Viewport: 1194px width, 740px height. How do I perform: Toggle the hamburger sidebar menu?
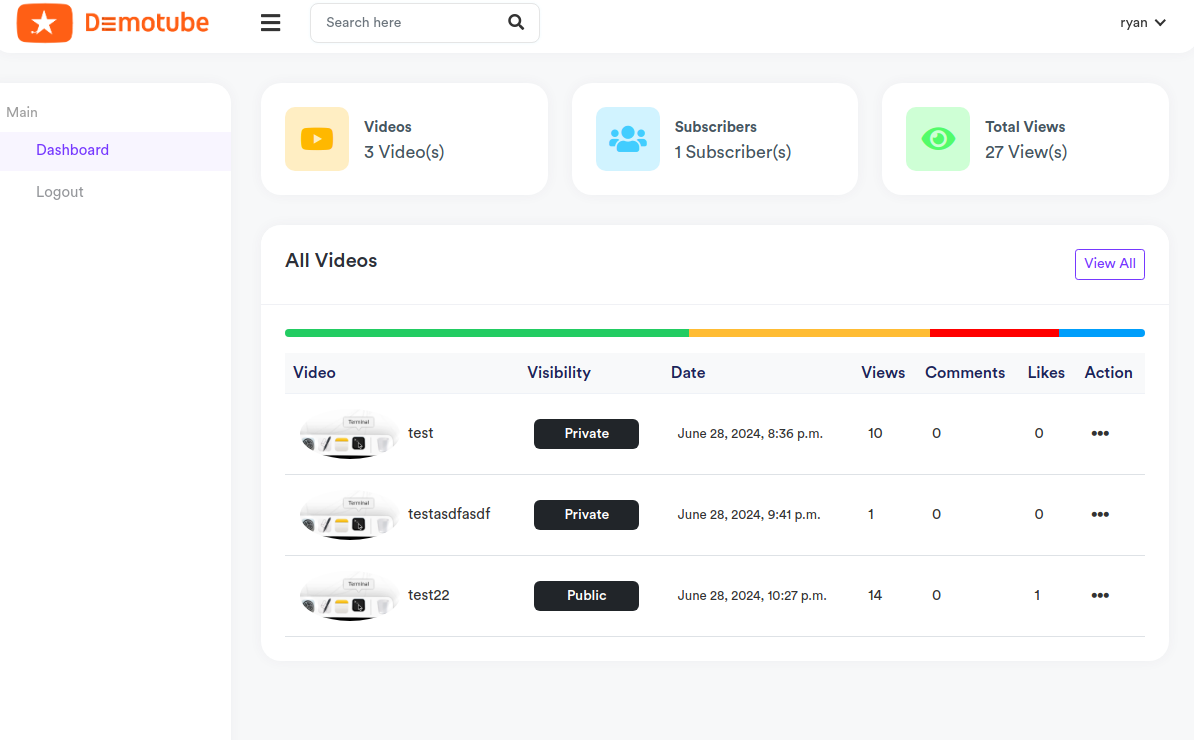270,23
